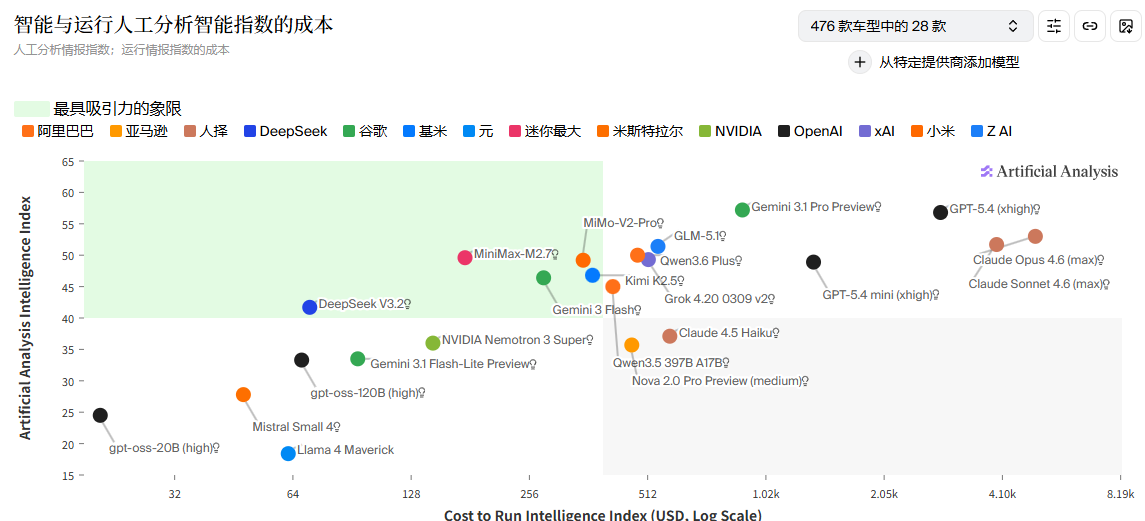Click the Gemini 3.1 Pro Preview data point

tap(742, 210)
